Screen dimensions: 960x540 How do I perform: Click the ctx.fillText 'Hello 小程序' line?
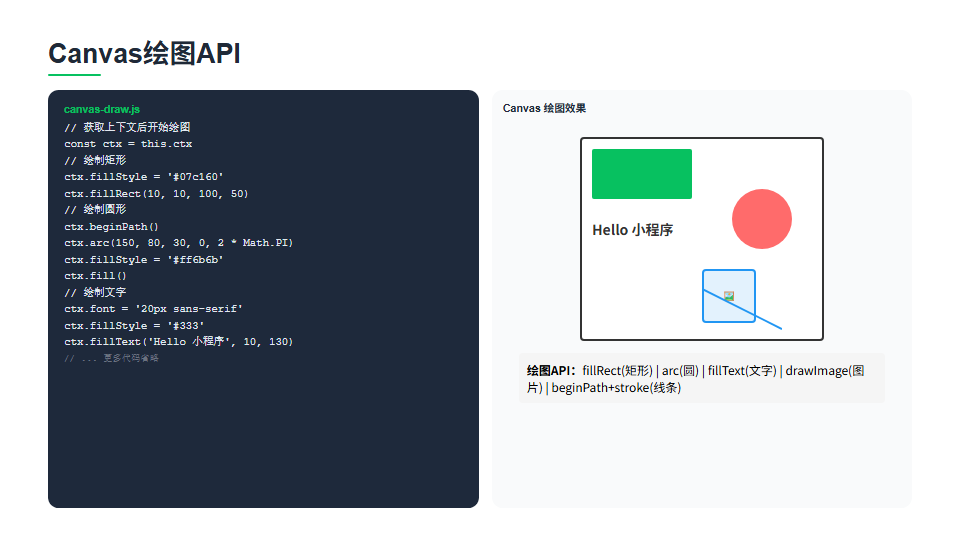coord(179,342)
